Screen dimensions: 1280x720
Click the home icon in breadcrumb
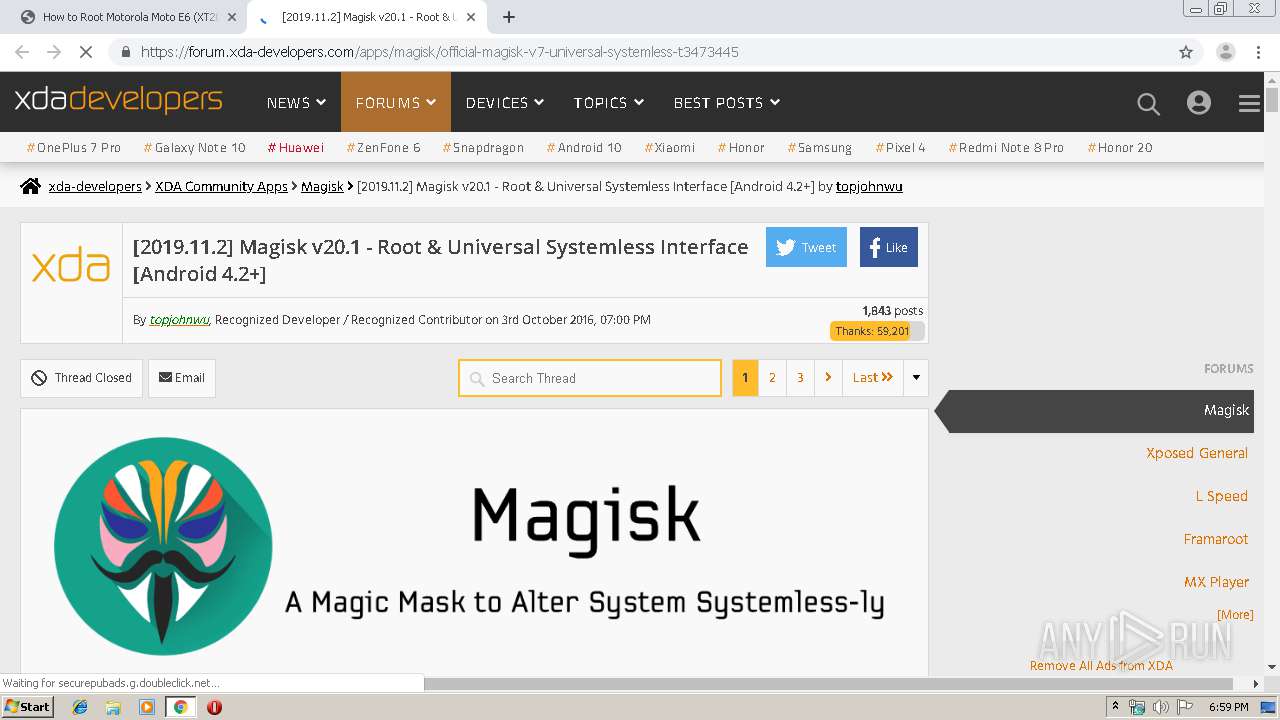[x=31, y=186]
